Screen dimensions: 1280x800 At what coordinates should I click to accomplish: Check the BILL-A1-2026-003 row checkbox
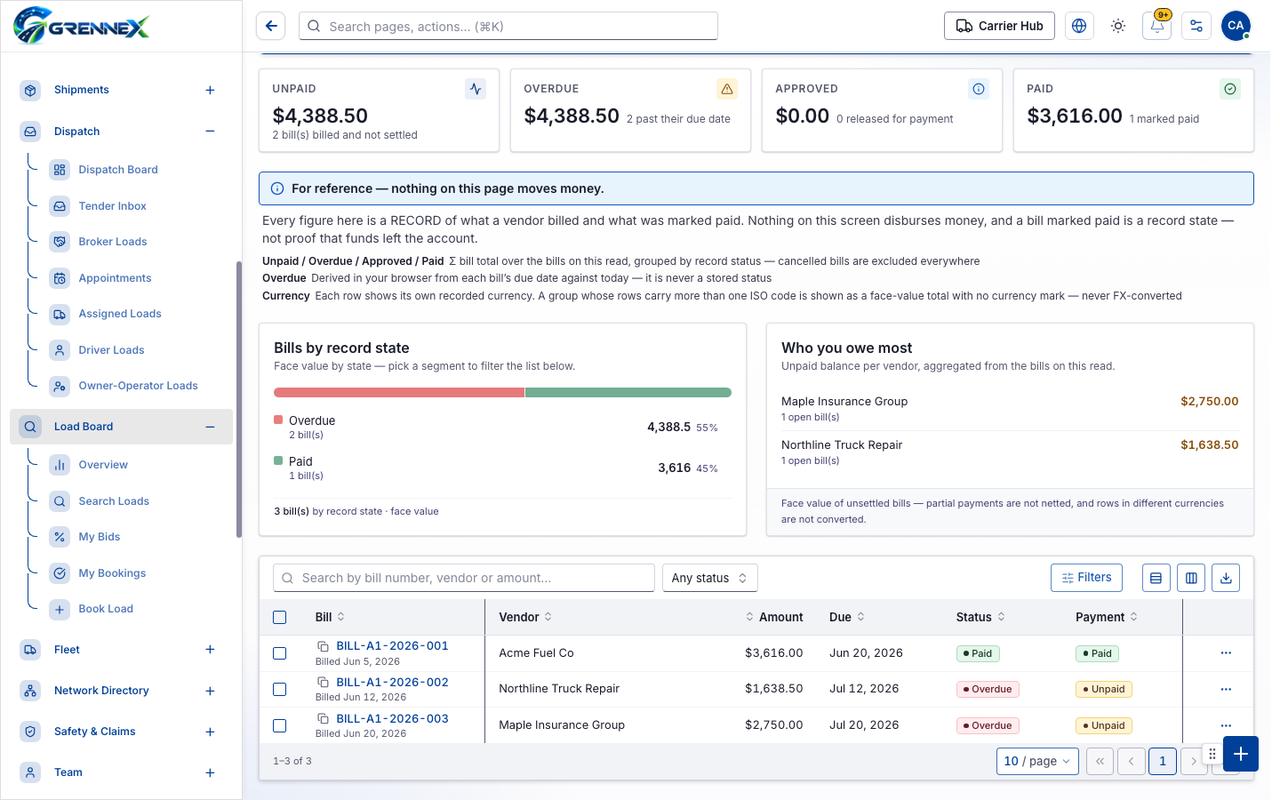[x=280, y=725]
